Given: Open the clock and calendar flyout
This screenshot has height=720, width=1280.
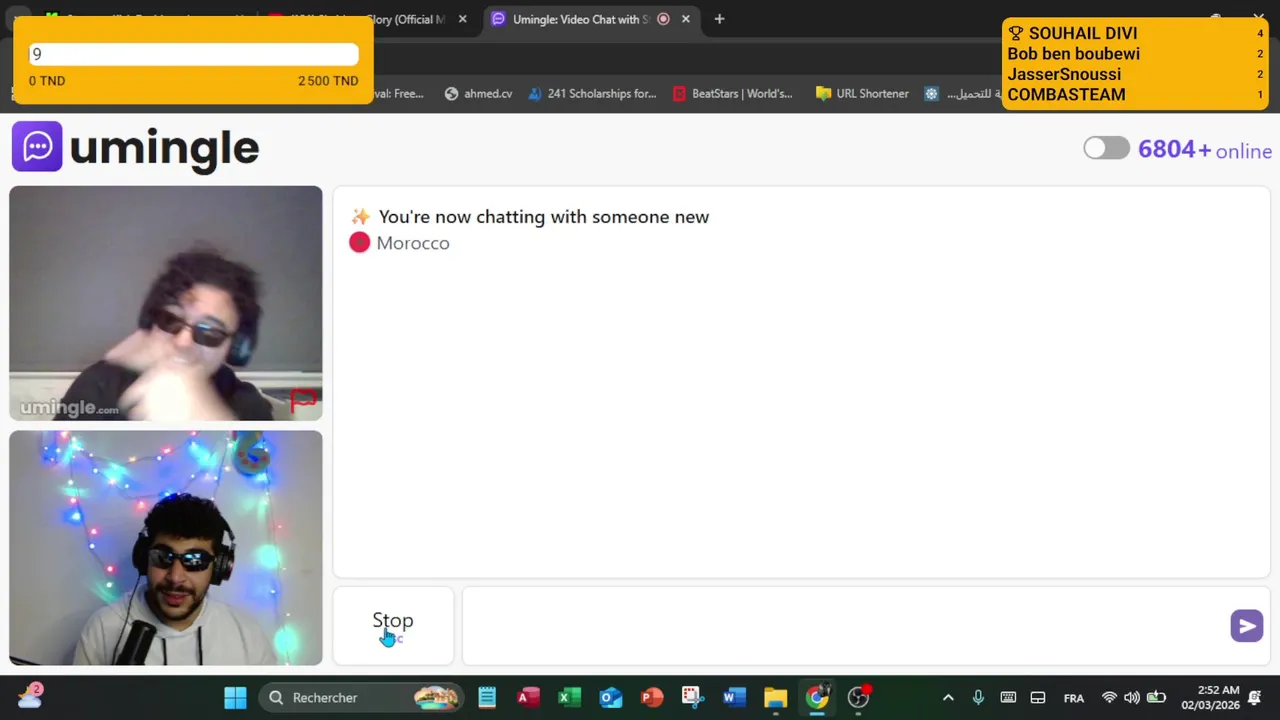Looking at the screenshot, I should tap(1210, 698).
